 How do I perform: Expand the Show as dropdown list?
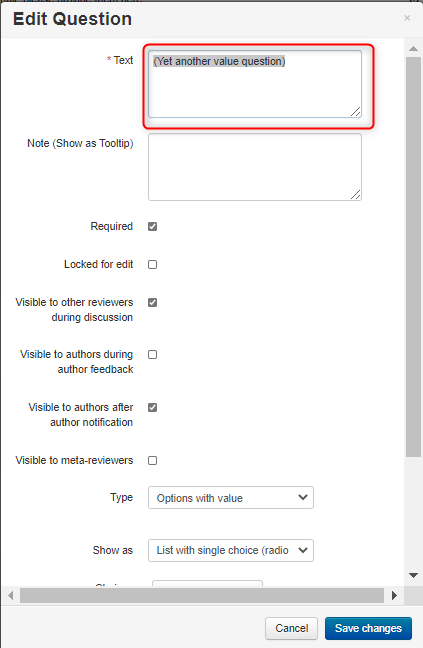[231, 550]
